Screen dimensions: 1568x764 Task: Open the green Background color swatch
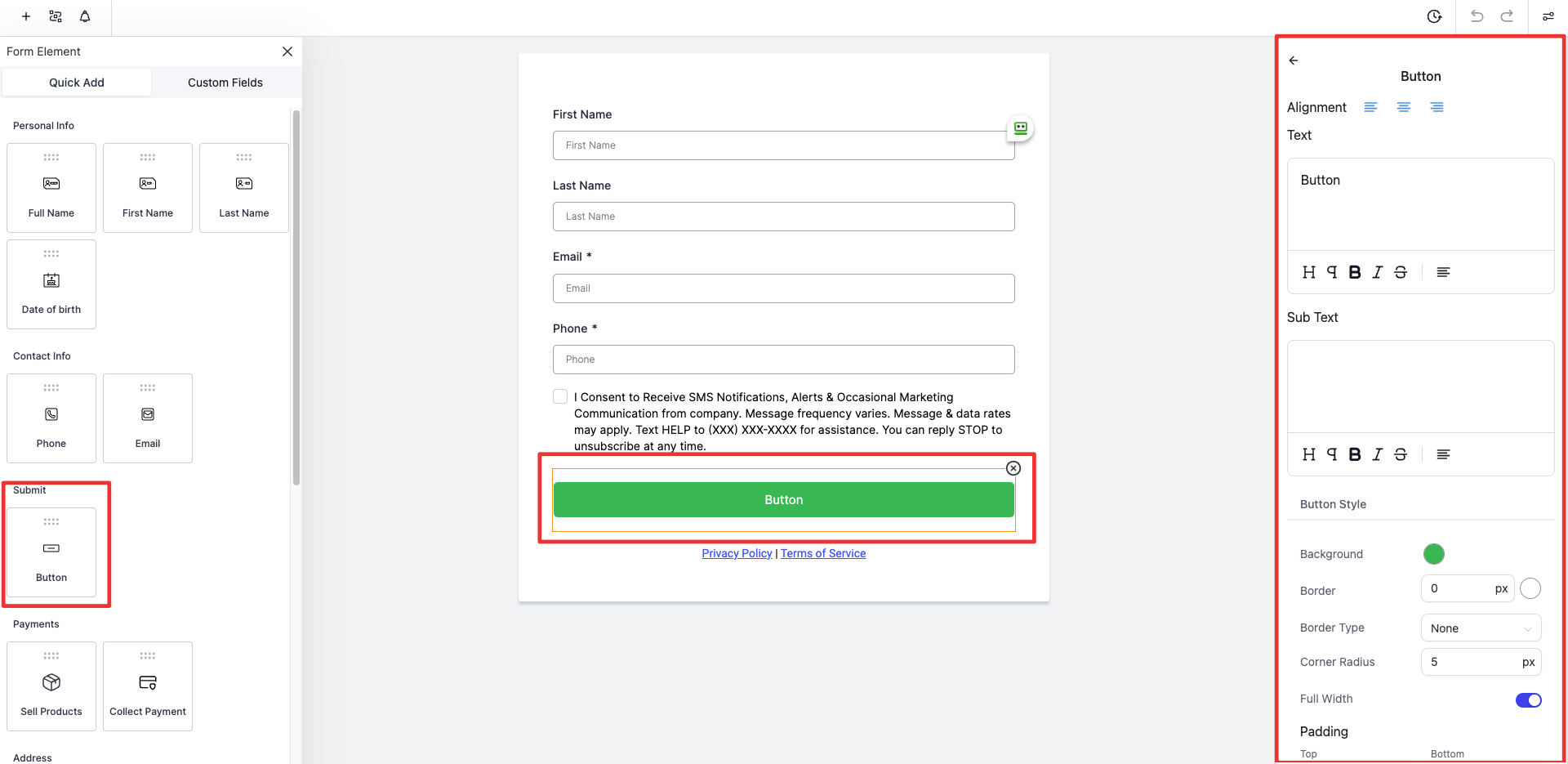click(x=1434, y=554)
